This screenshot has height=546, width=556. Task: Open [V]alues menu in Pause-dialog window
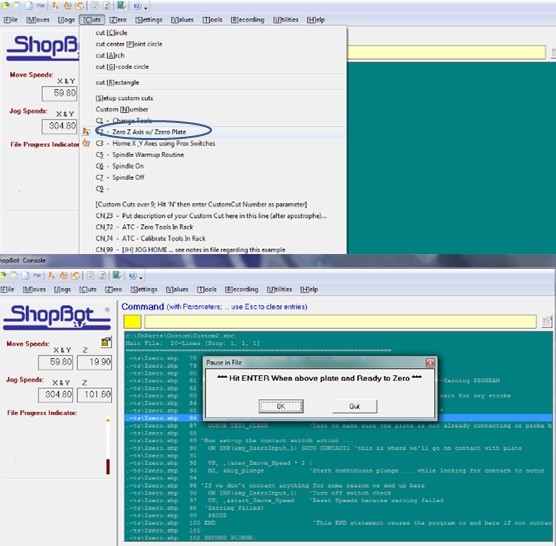pyautogui.click(x=177, y=289)
